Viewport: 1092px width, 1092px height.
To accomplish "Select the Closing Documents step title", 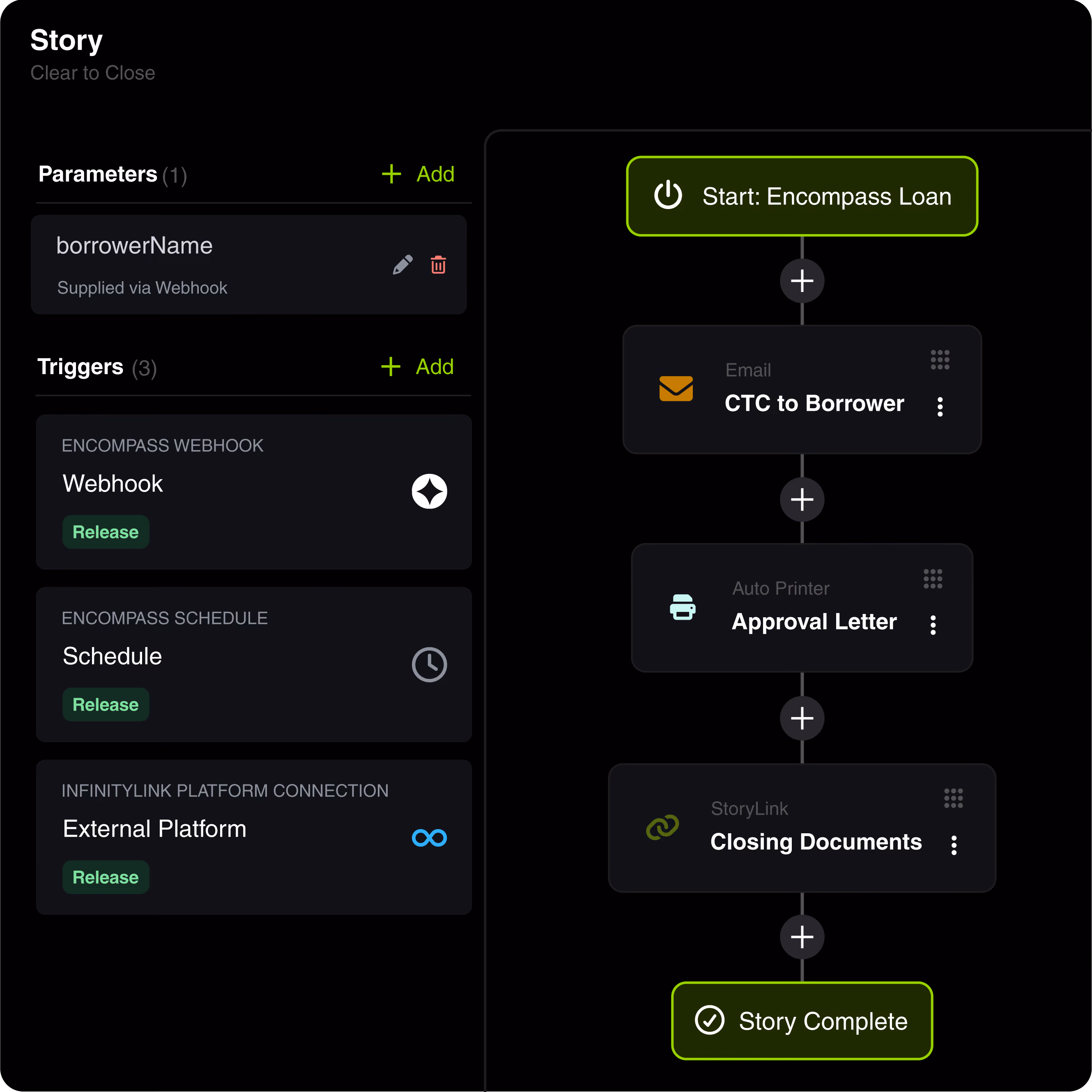I will tap(816, 842).
